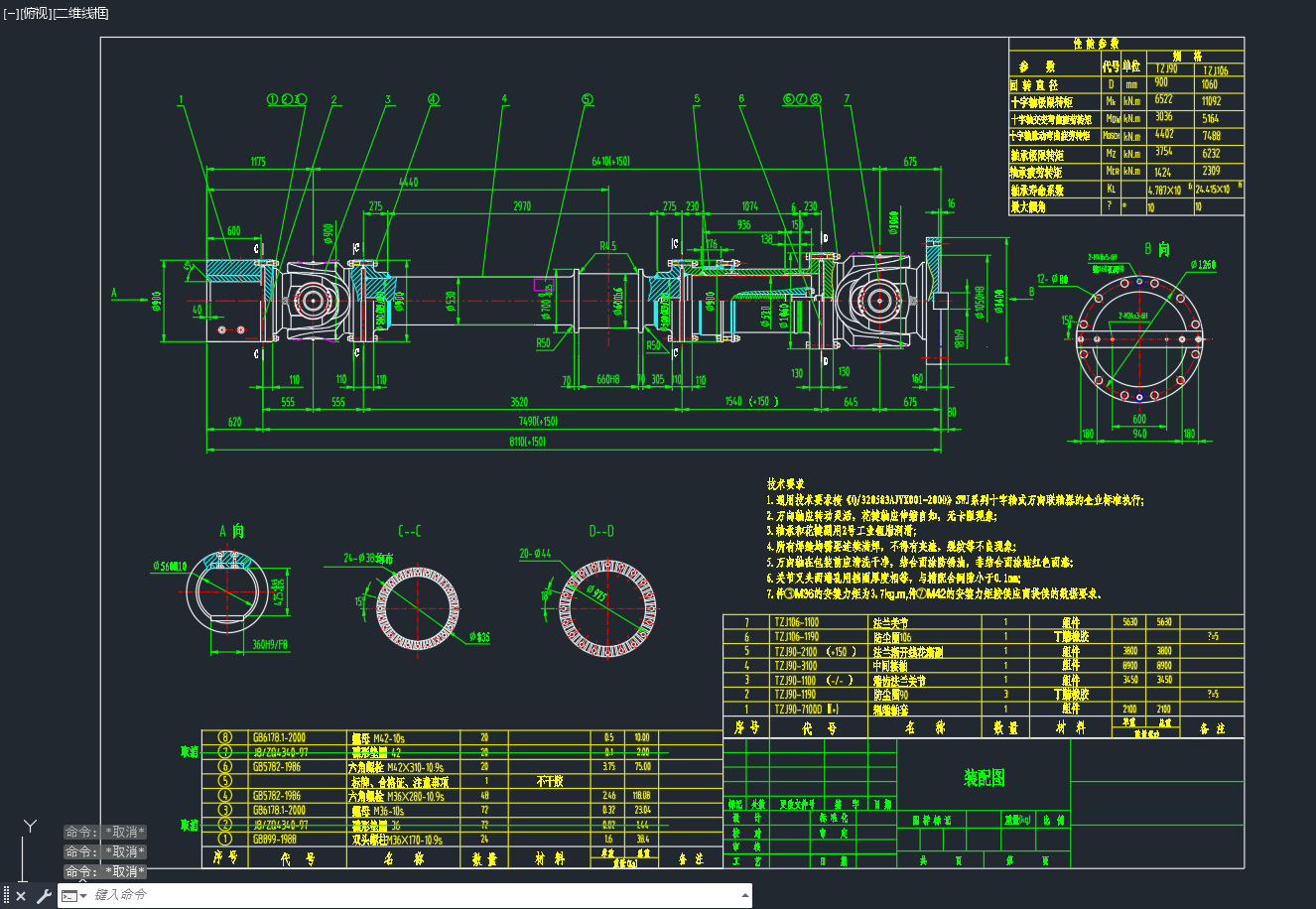Select the 4440 dimension text
Viewport: 1316px width, 909px height.
coord(407,183)
